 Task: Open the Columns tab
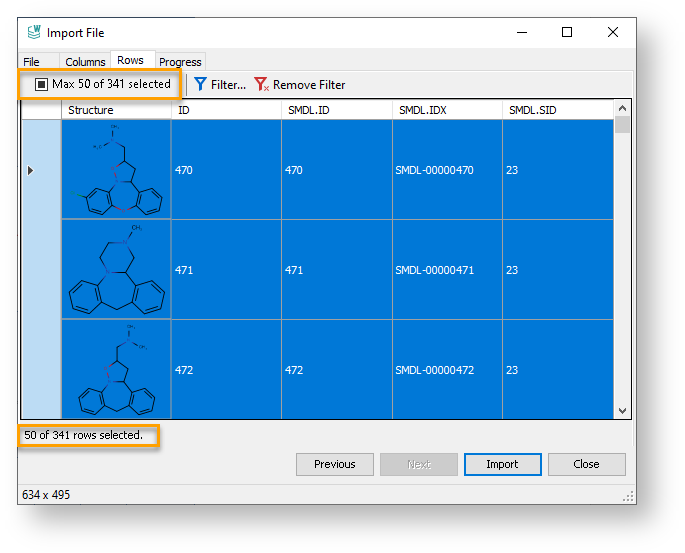85,62
